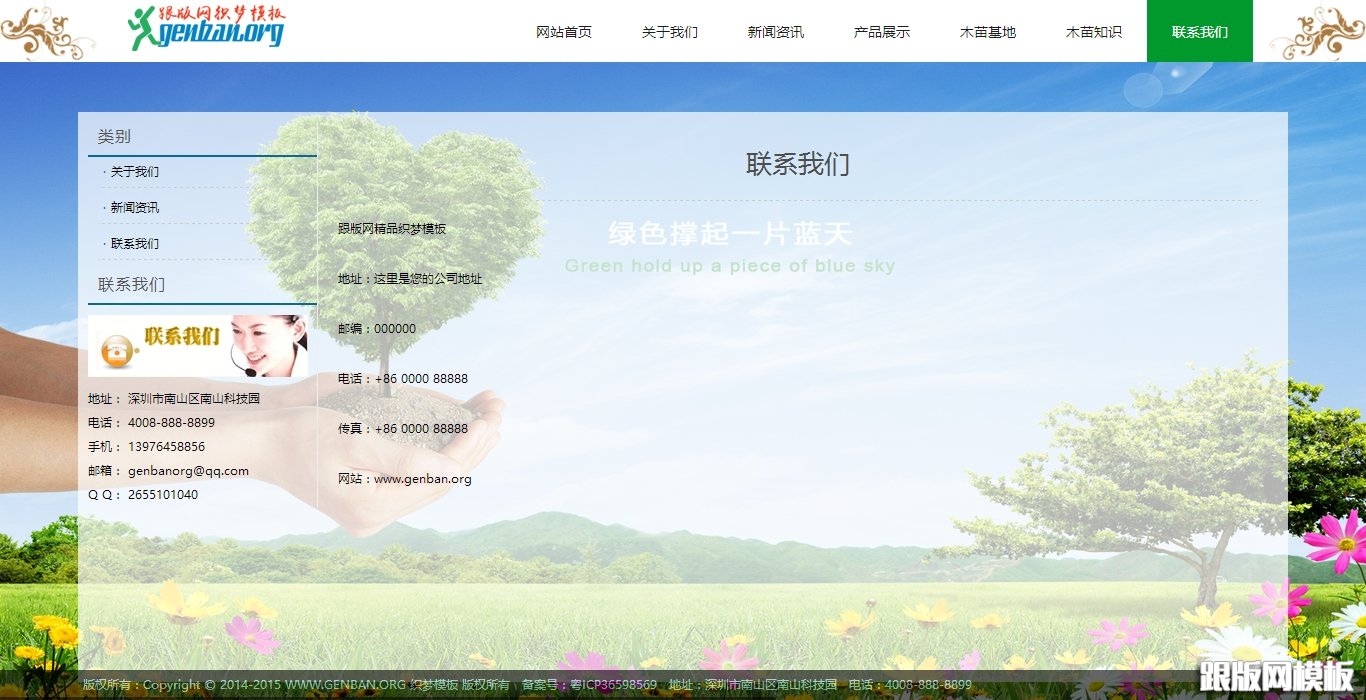Click the line 电话：+86 0000 88888
The height and width of the screenshot is (700, 1366).
(403, 379)
